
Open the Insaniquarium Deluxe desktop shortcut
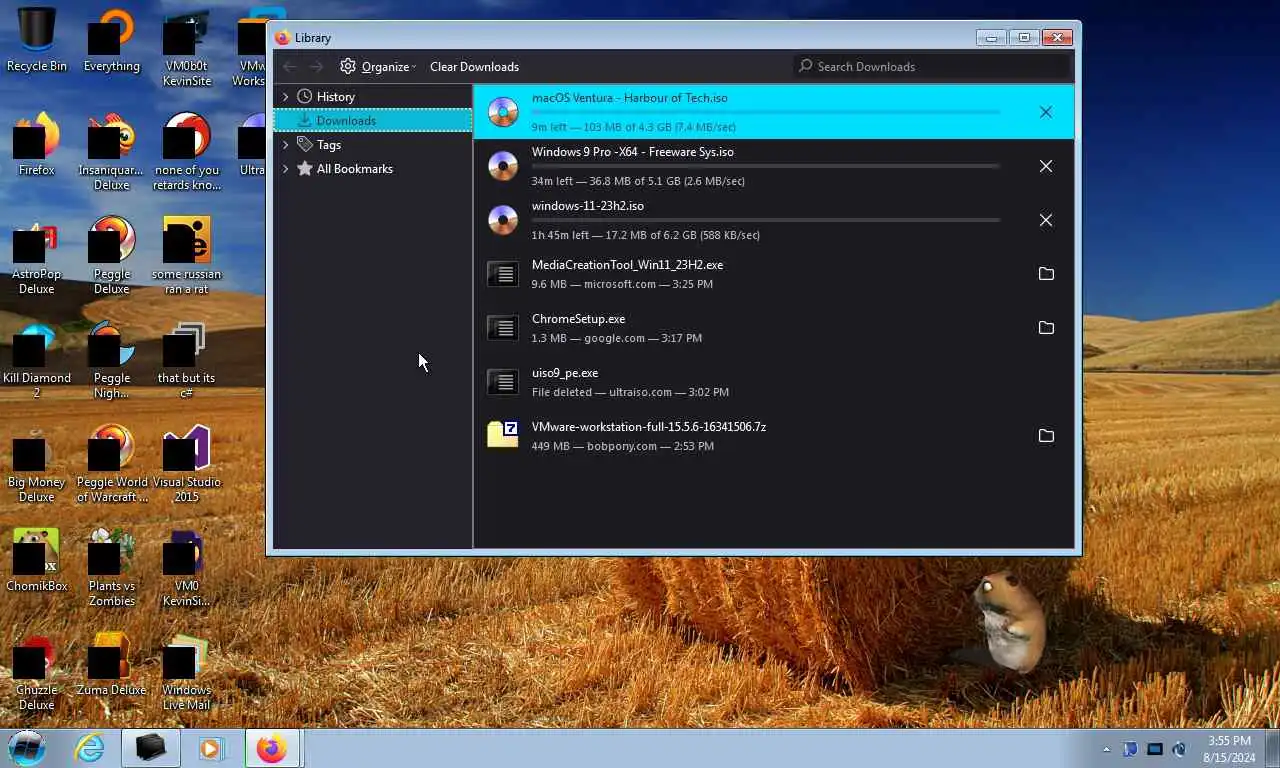[111, 150]
